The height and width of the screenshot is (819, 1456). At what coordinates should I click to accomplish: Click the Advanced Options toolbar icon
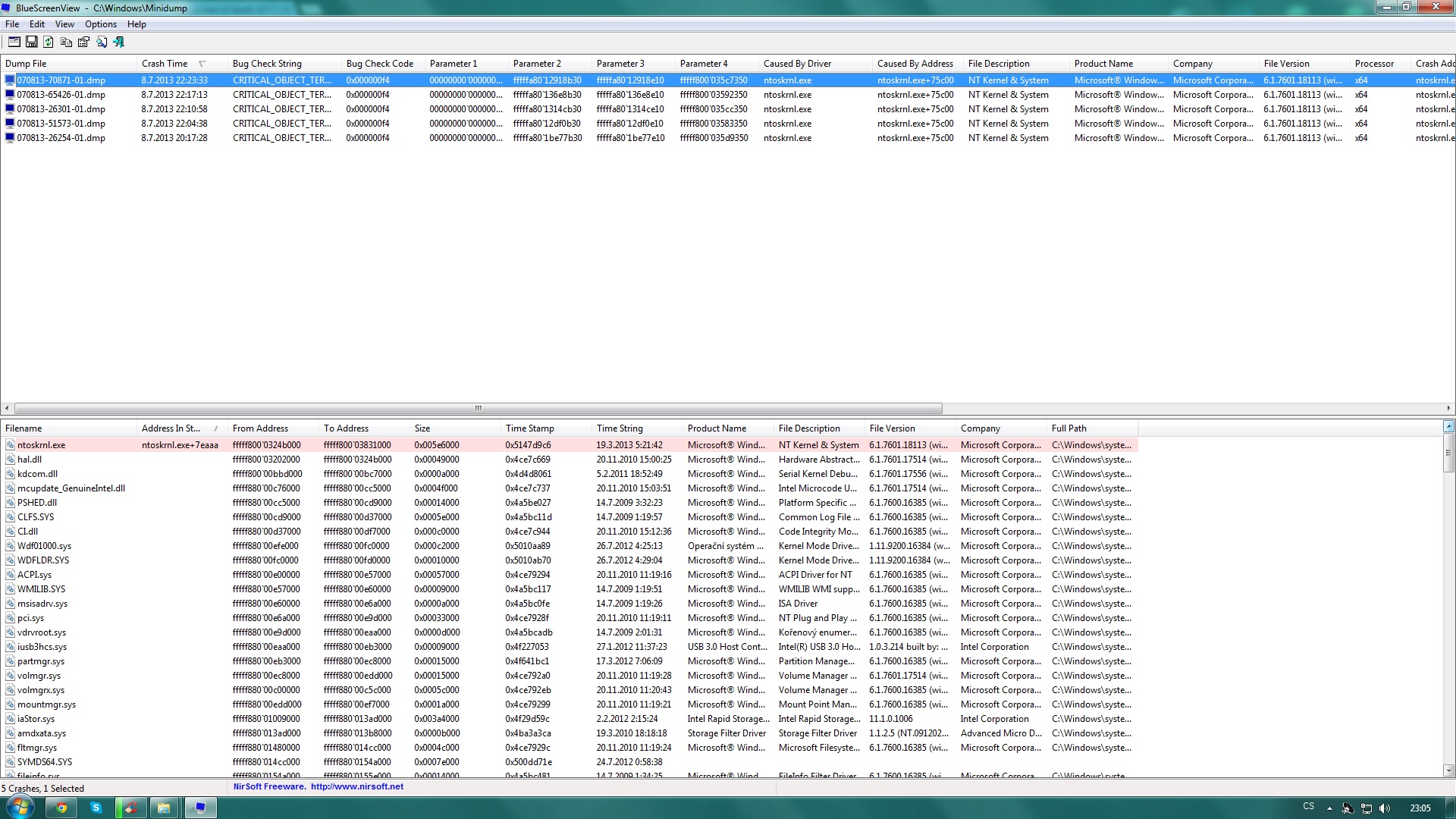coord(14,42)
